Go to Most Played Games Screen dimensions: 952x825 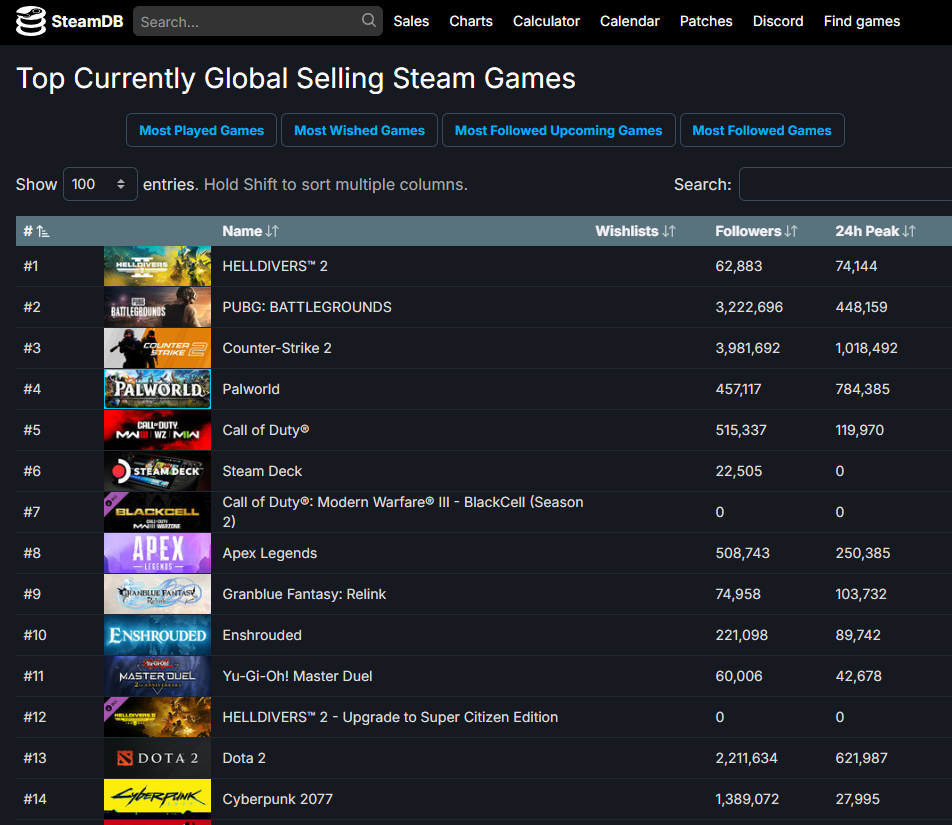tap(202, 130)
